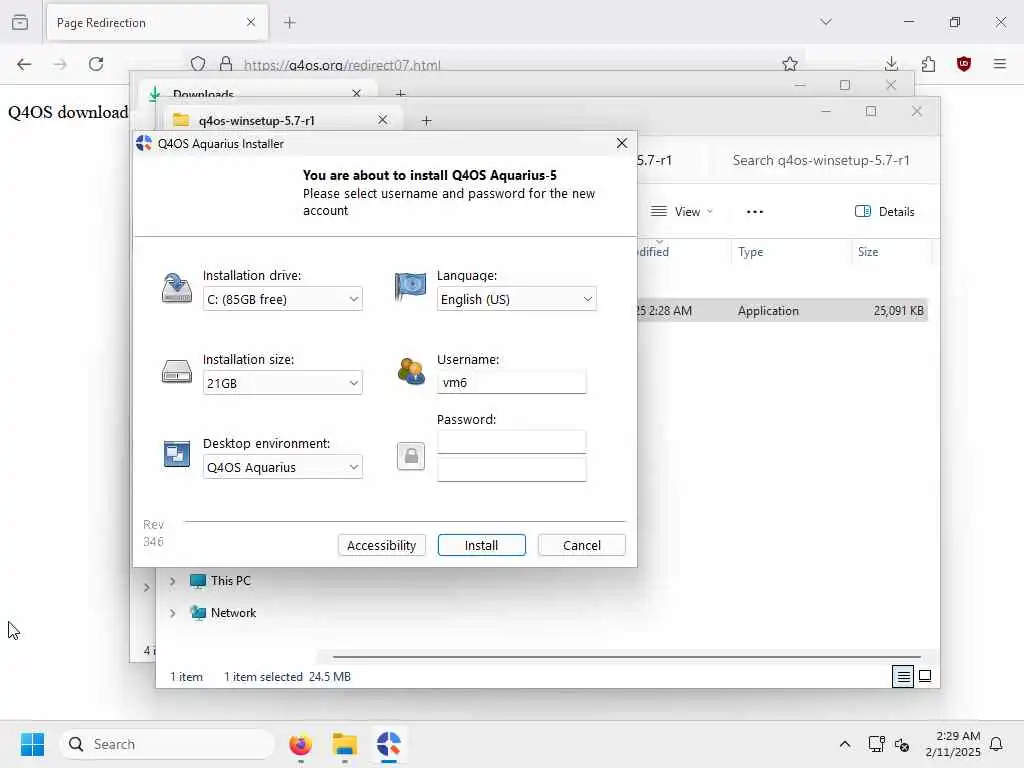Screen dimensions: 1024x768
Task: Click the Firefox forward arrow
Action: click(x=60, y=64)
